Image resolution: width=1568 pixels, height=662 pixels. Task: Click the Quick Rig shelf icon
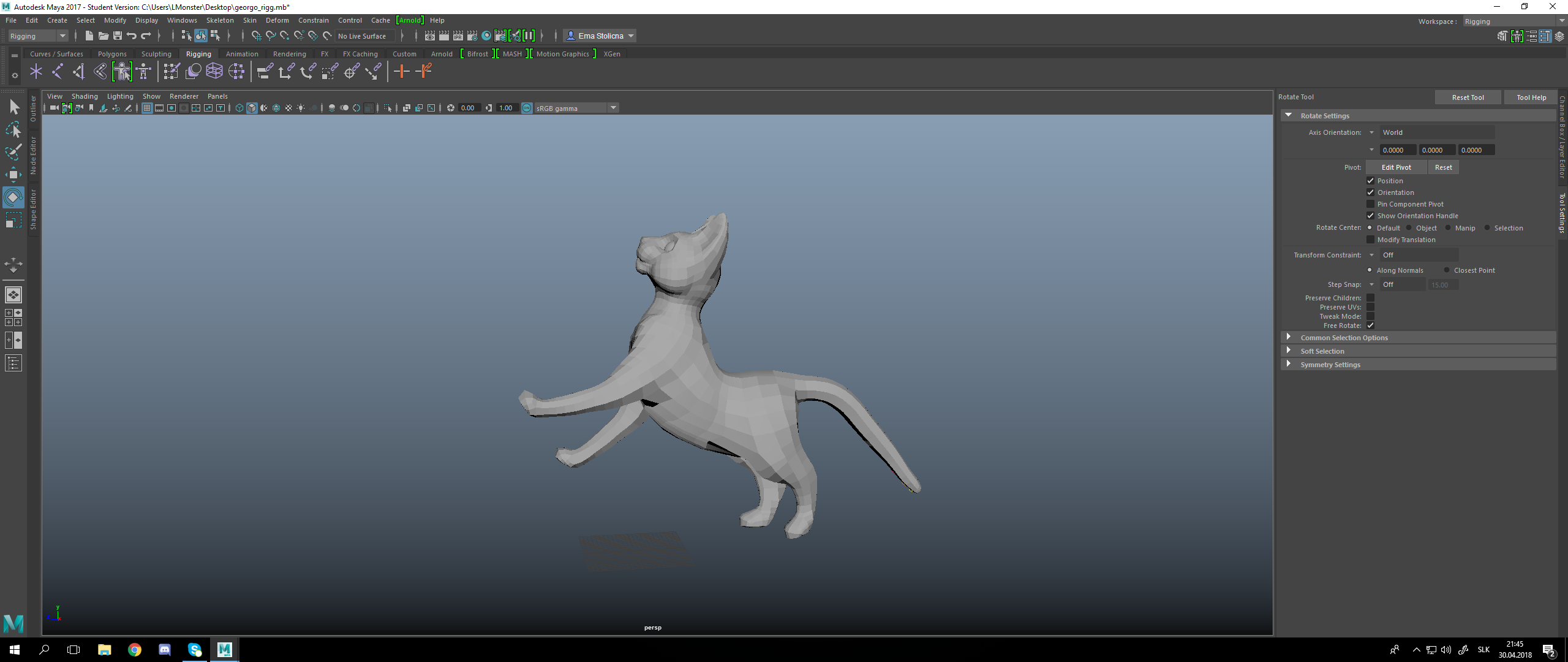pos(122,72)
